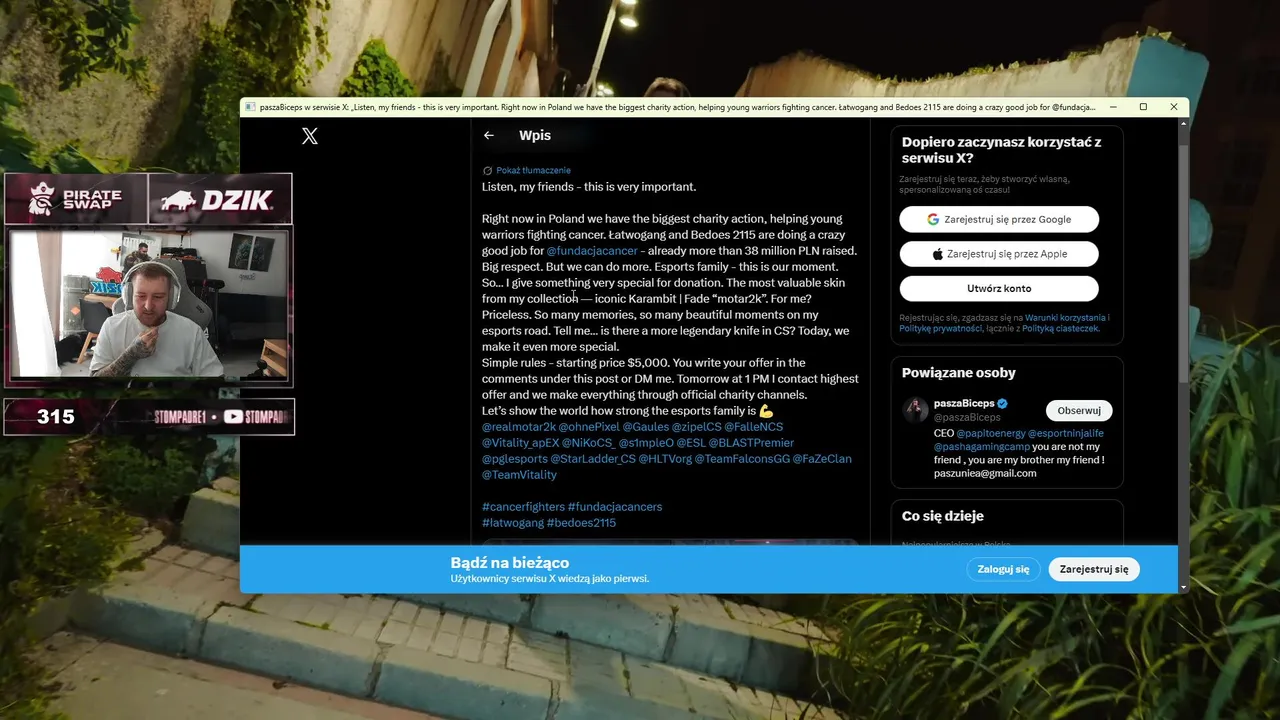The height and width of the screenshot is (720, 1280).
Task: Click Zarejestruj się przez Apple button
Action: pyautogui.click(x=999, y=254)
